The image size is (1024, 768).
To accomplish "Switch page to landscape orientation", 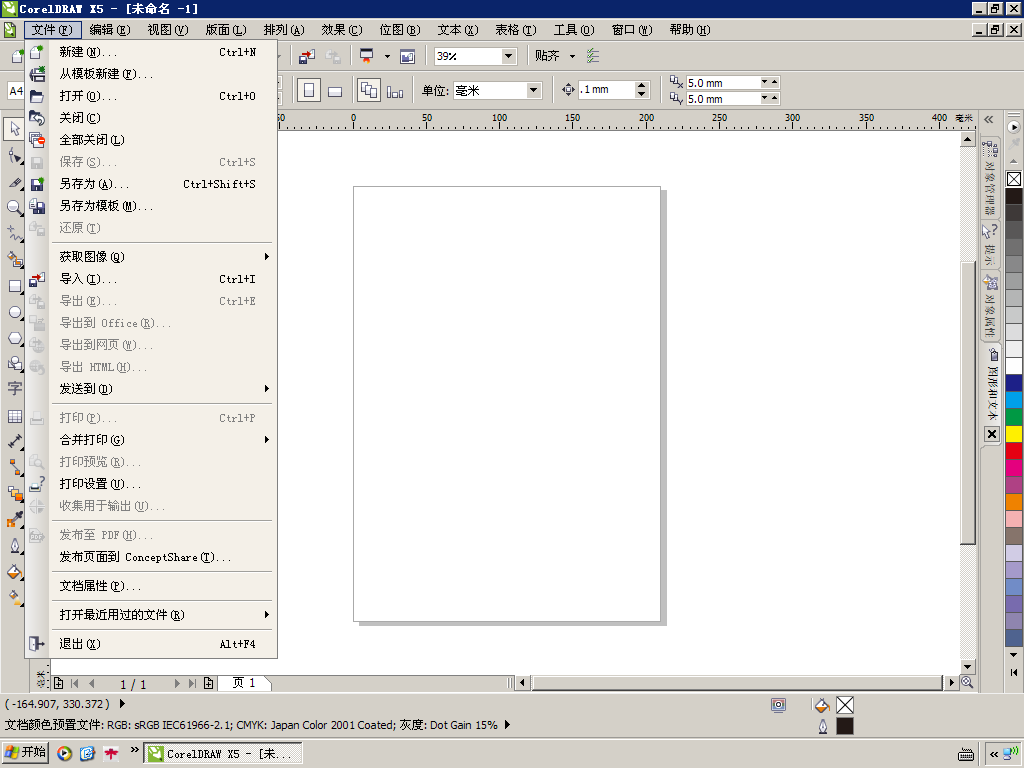I will tap(335, 91).
